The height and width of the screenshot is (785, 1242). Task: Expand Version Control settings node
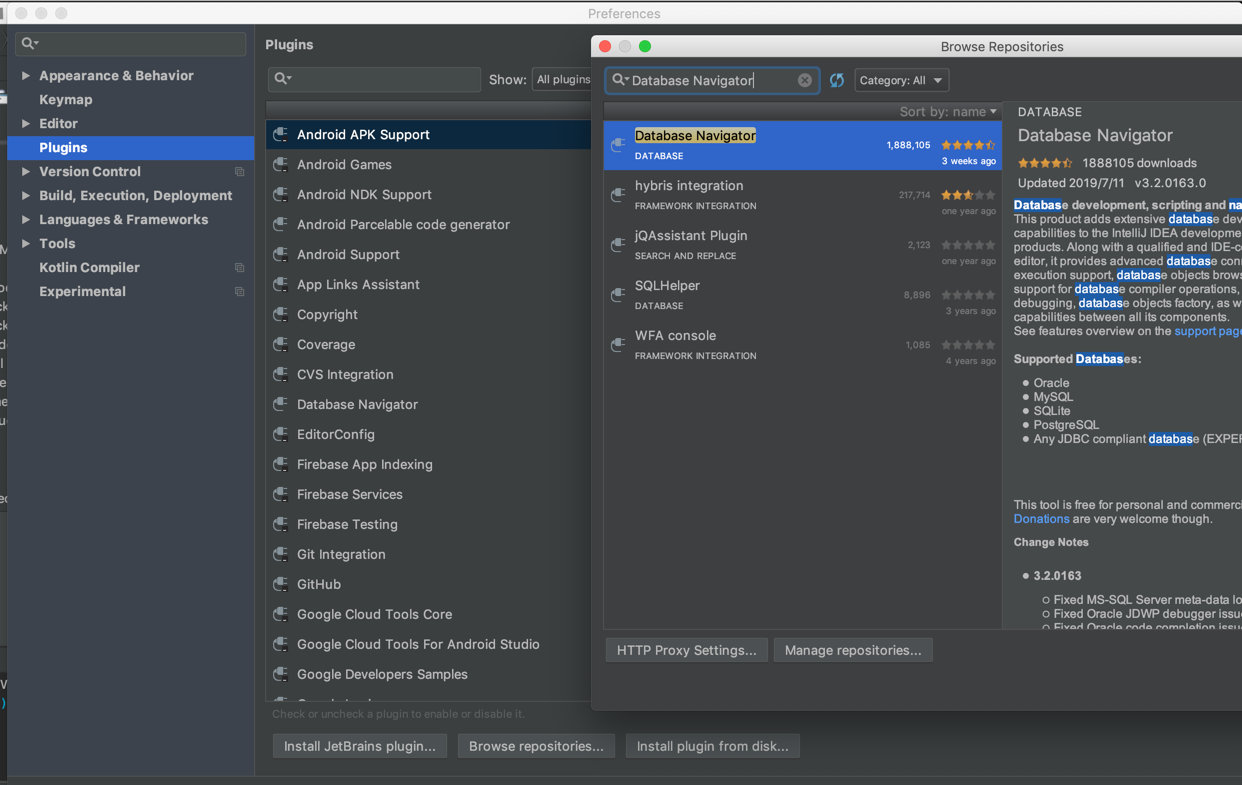coord(26,172)
